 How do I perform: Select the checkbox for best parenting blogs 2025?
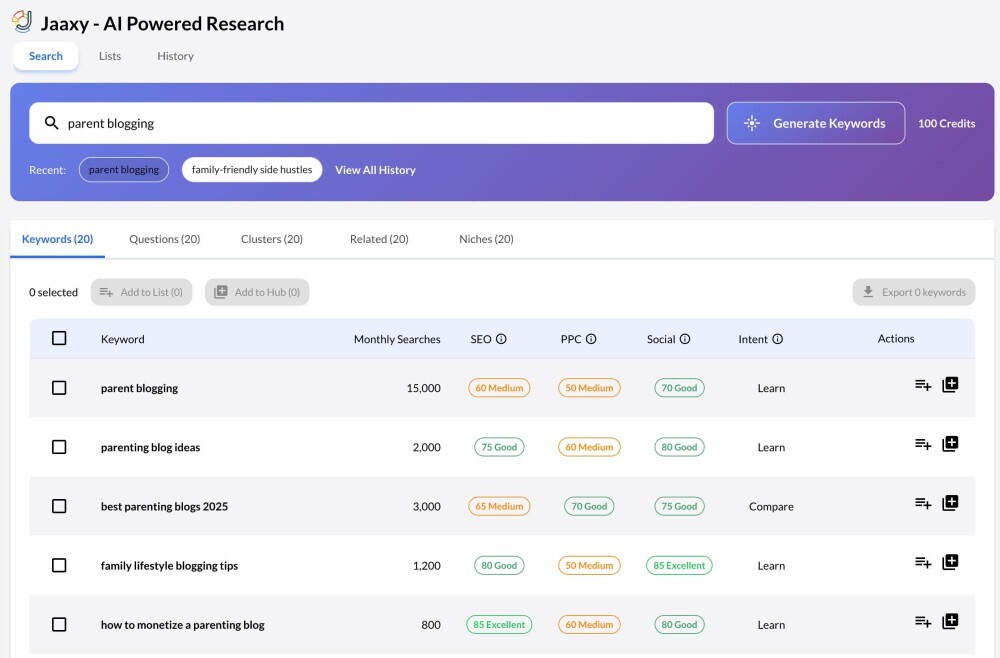point(59,506)
